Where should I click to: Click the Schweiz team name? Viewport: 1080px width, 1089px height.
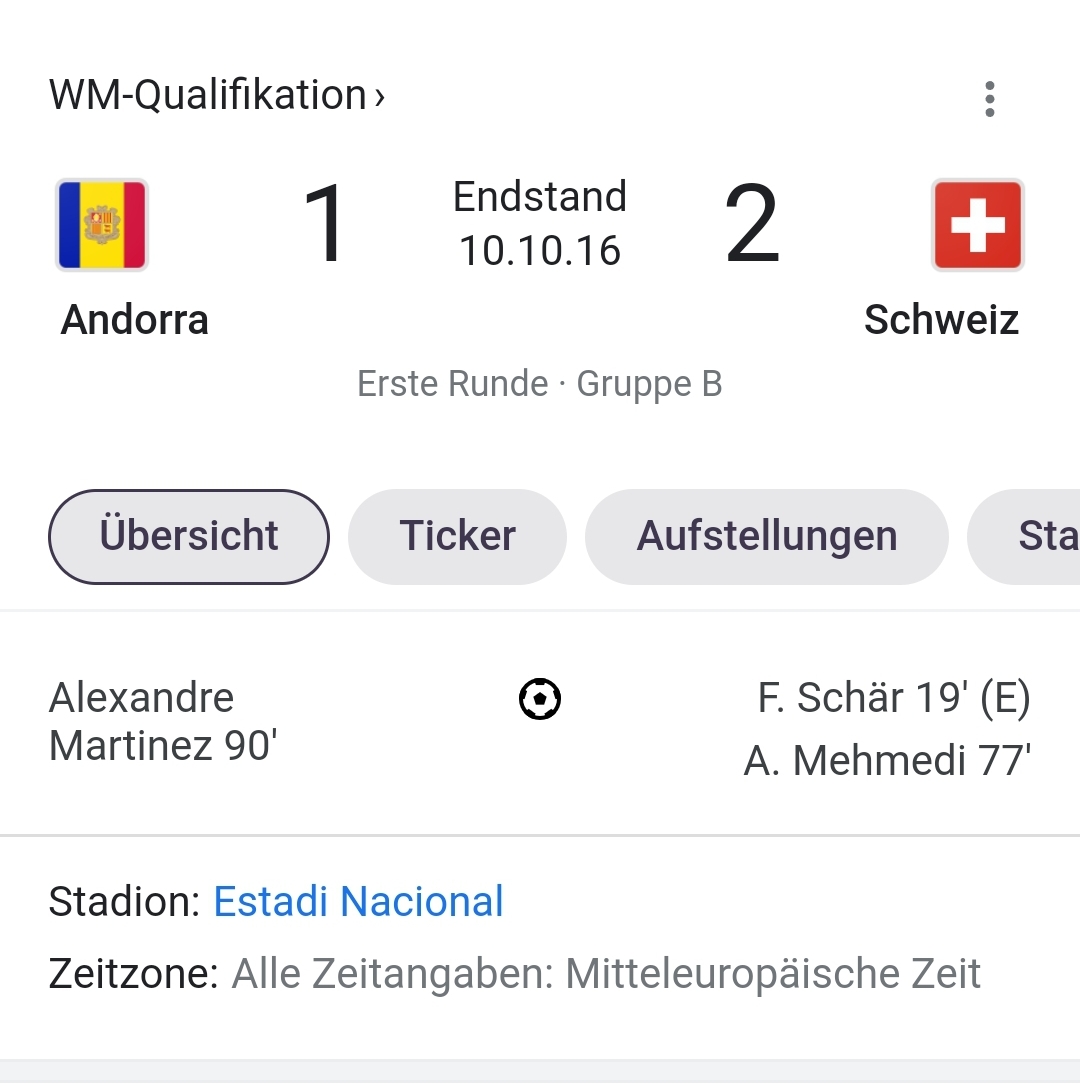tap(941, 320)
